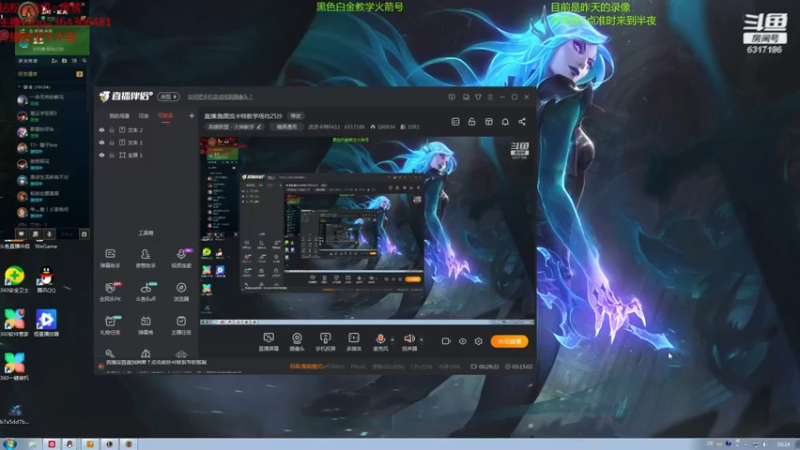The height and width of the screenshot is (450, 800).
Task: Open streaming settings gear icon
Action: pyautogui.click(x=479, y=341)
